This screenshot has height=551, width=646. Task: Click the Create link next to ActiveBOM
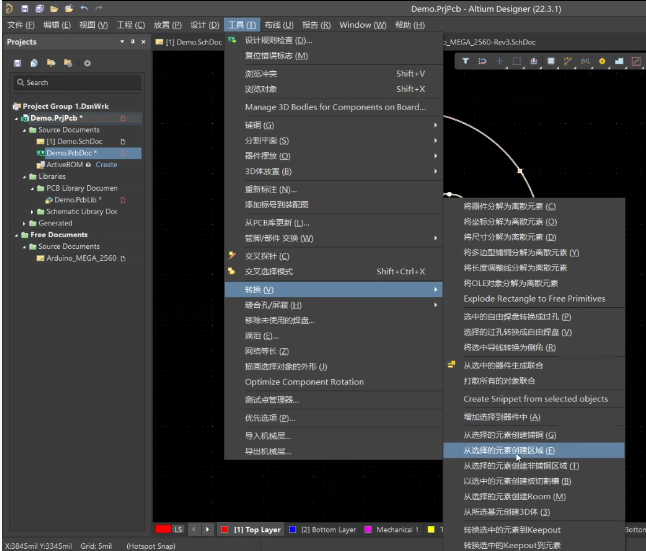point(106,164)
